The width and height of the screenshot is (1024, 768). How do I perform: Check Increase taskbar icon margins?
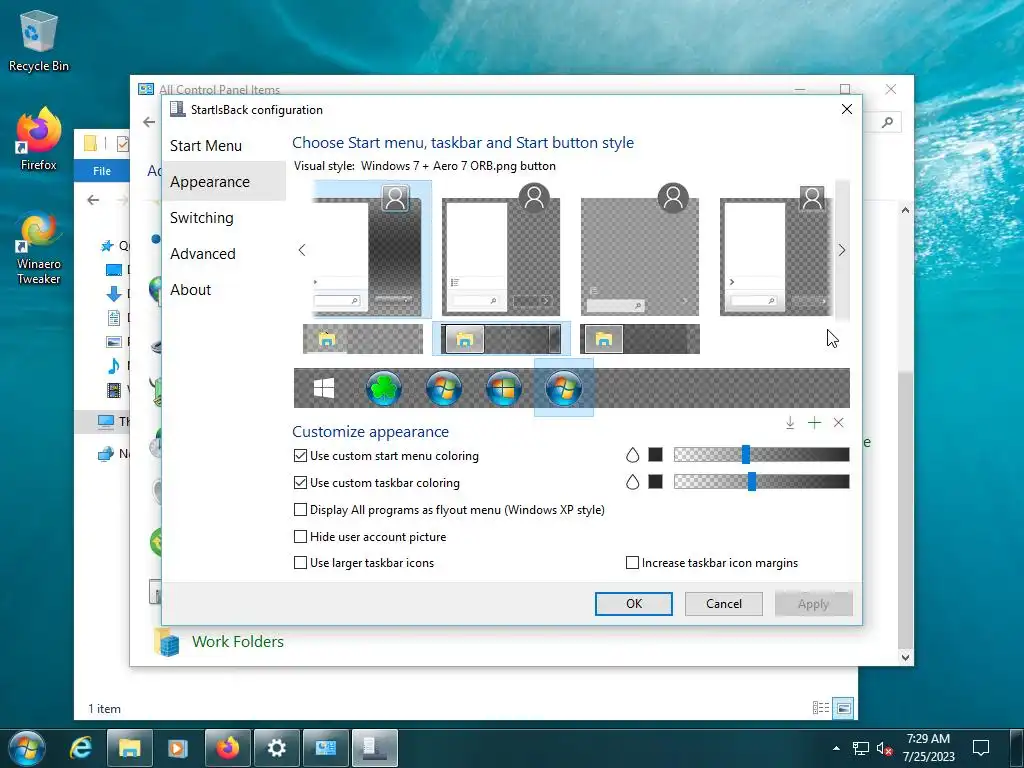[x=632, y=563]
